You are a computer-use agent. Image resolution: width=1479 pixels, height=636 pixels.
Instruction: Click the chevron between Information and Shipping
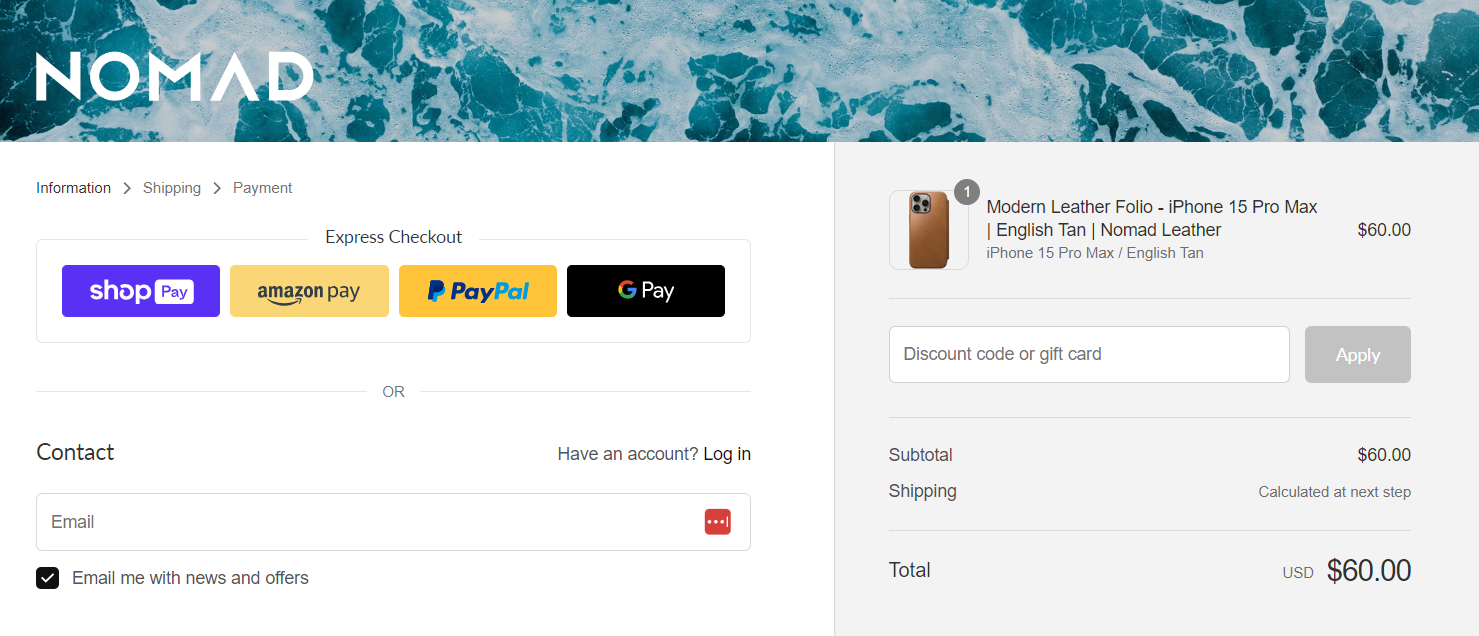(x=127, y=188)
